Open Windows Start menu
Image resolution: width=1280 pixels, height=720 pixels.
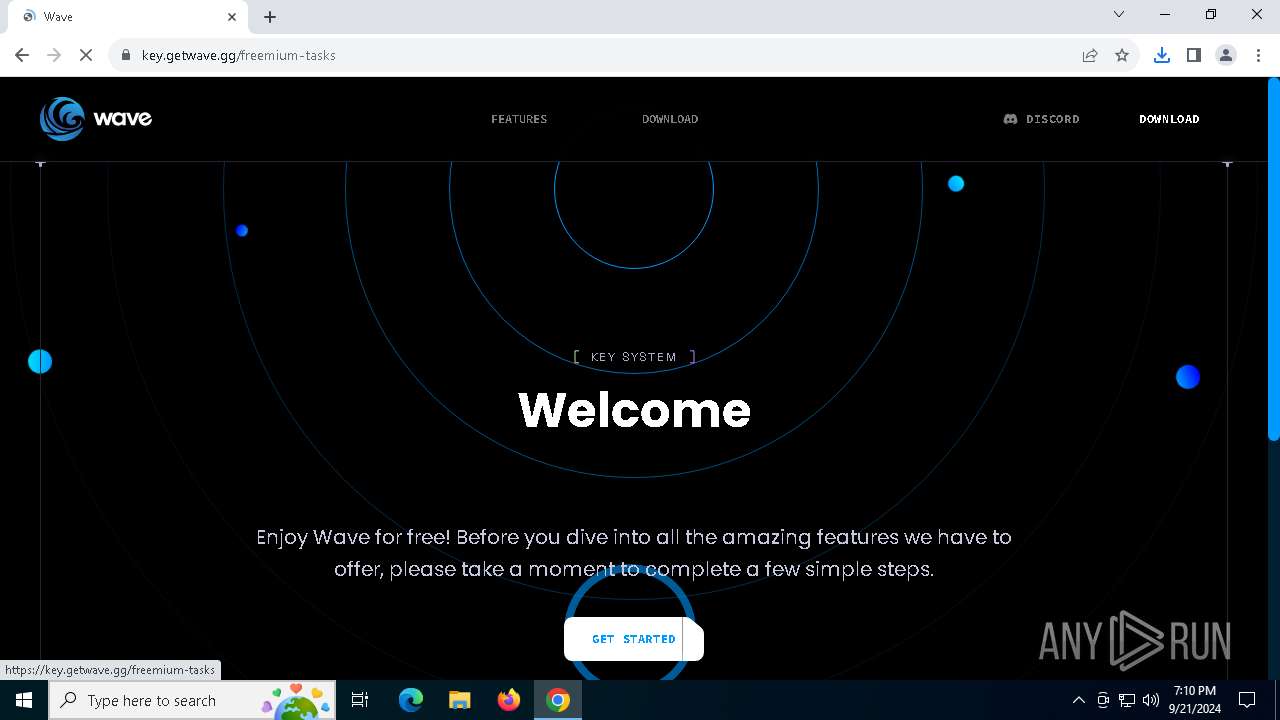coord(24,700)
